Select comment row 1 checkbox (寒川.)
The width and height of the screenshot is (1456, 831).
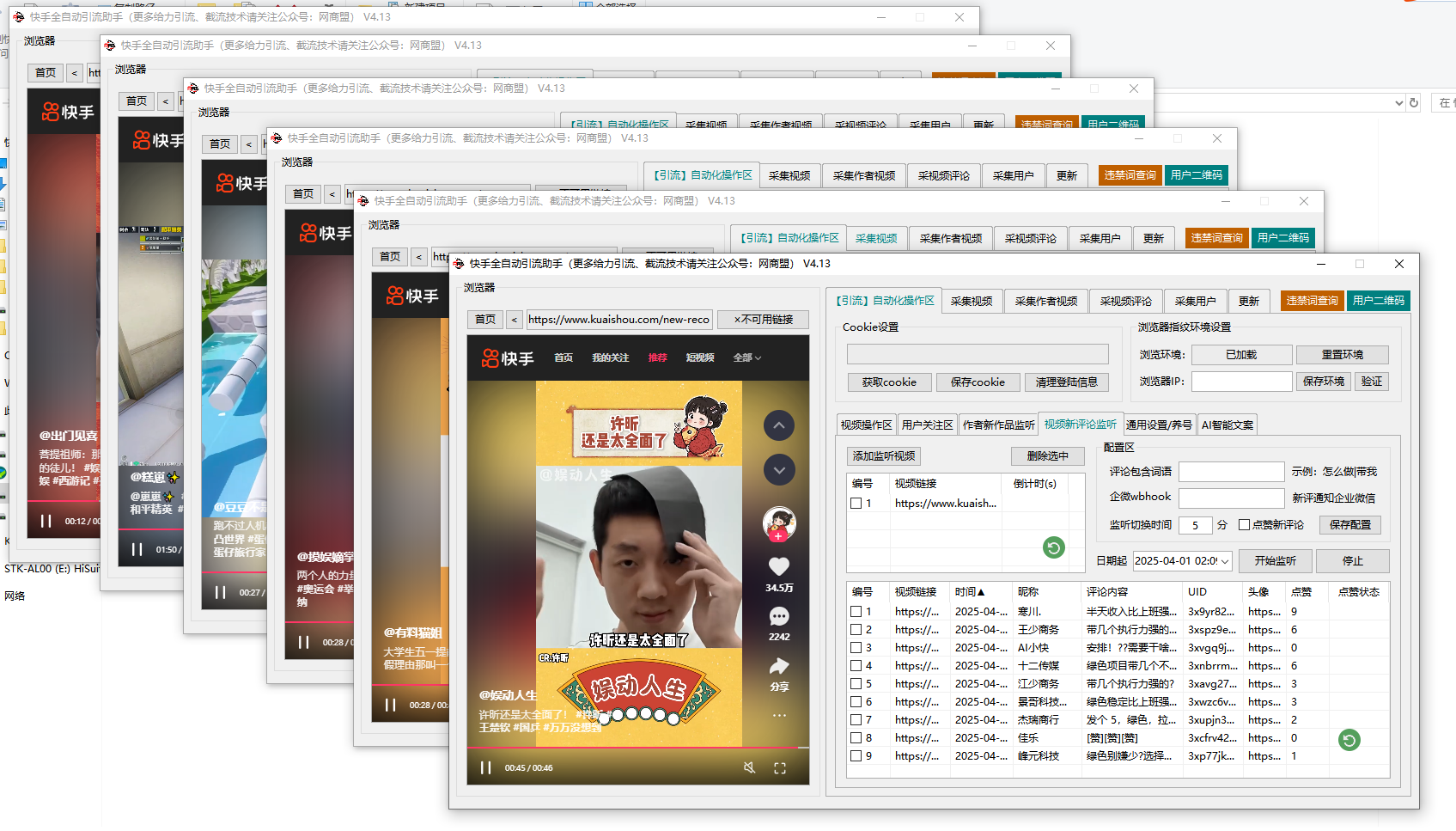(x=856, y=612)
